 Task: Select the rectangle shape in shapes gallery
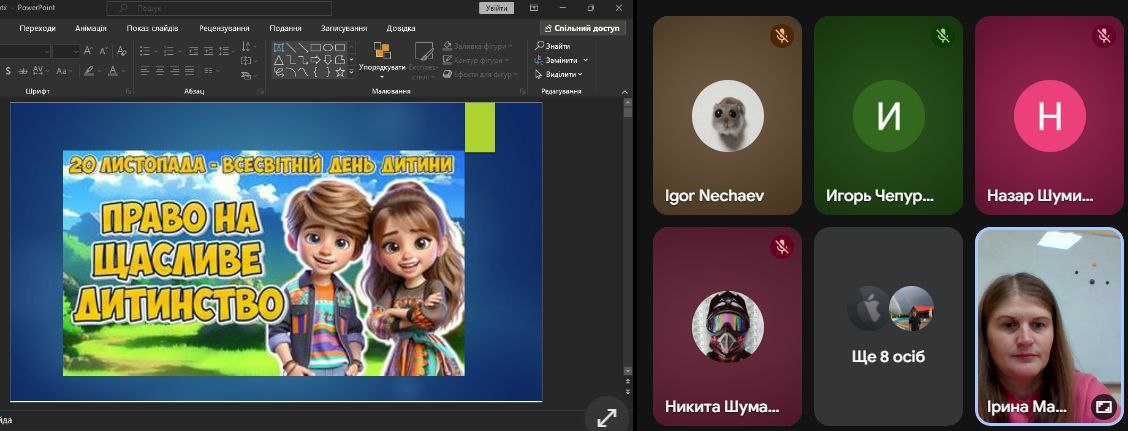pyautogui.click(x=314, y=46)
